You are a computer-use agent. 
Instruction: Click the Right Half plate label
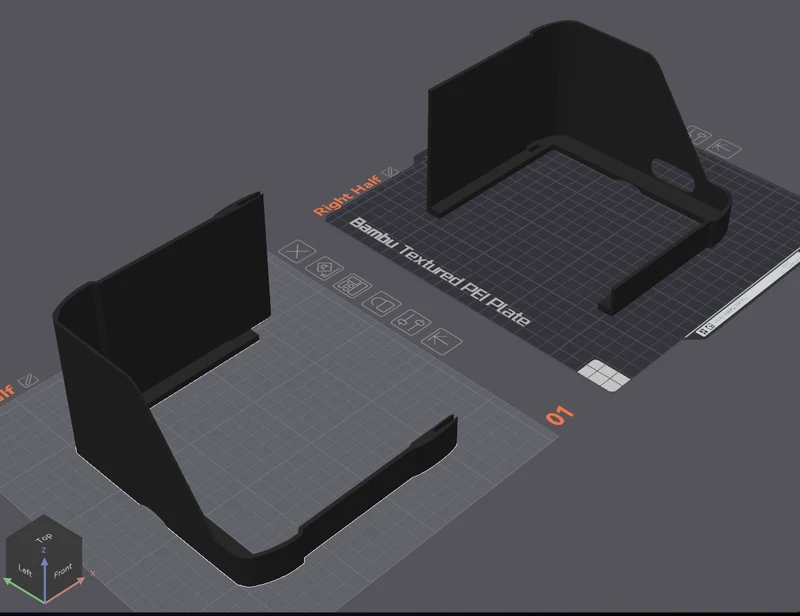point(347,195)
